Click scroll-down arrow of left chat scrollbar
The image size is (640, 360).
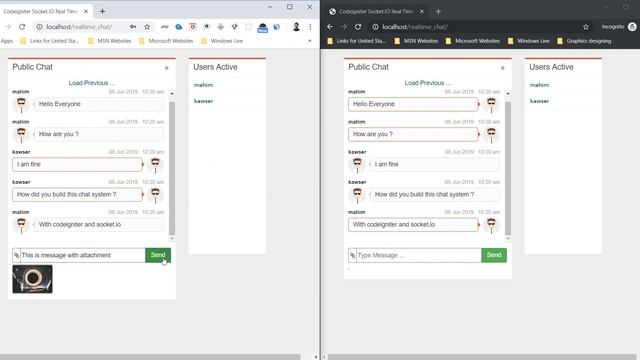coord(172,238)
